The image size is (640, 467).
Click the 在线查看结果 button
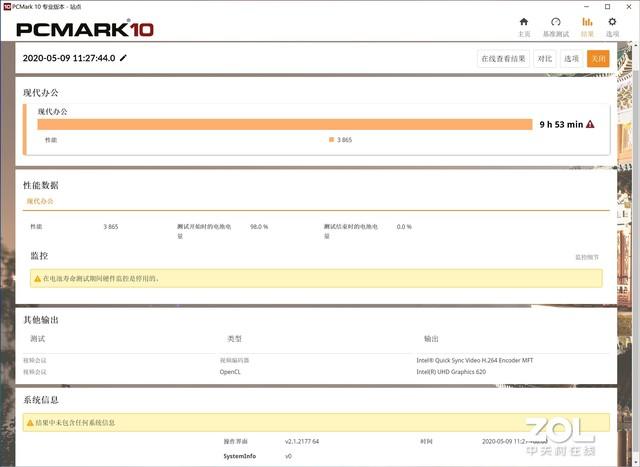point(503,59)
